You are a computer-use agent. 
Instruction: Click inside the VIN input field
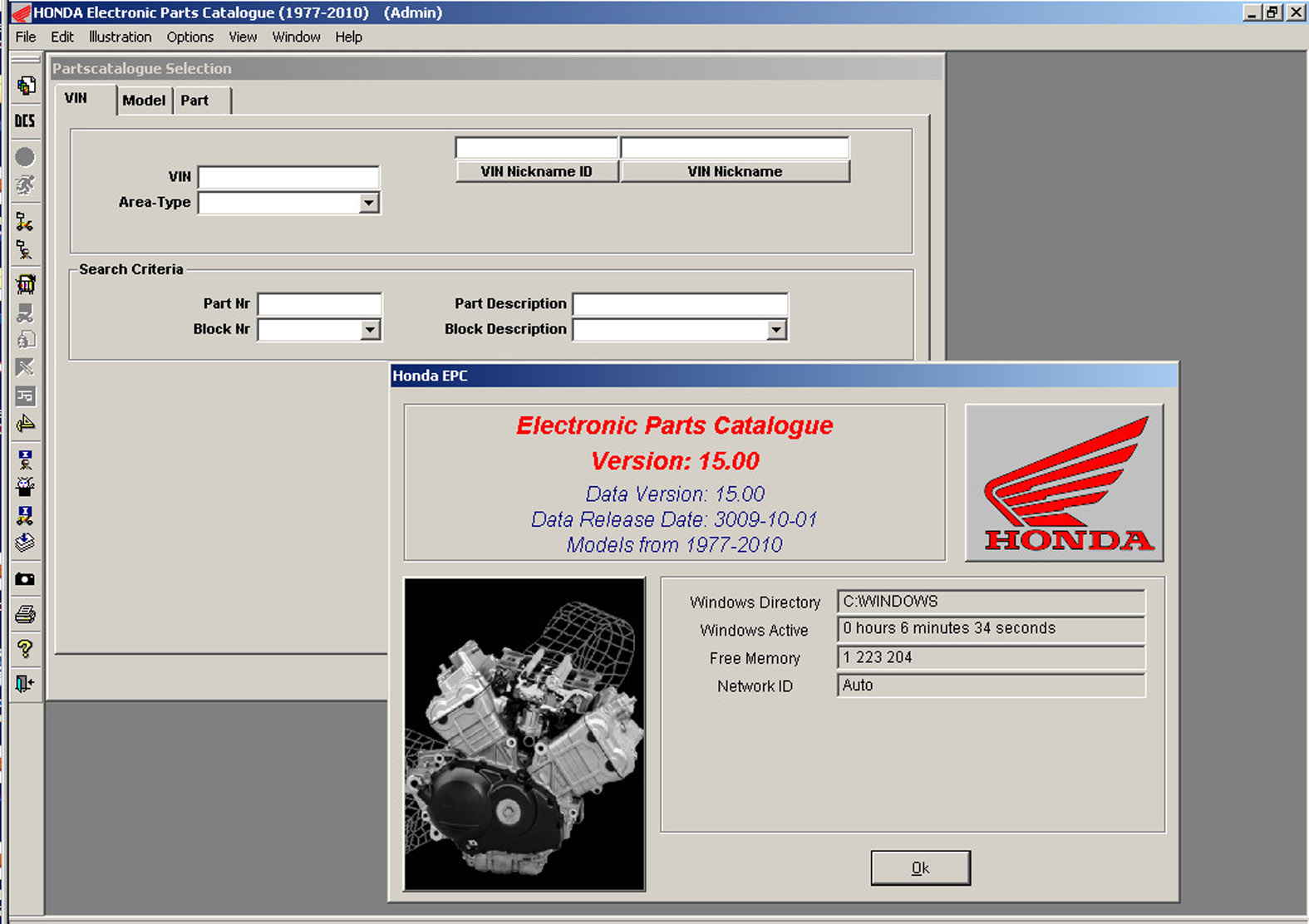click(288, 178)
